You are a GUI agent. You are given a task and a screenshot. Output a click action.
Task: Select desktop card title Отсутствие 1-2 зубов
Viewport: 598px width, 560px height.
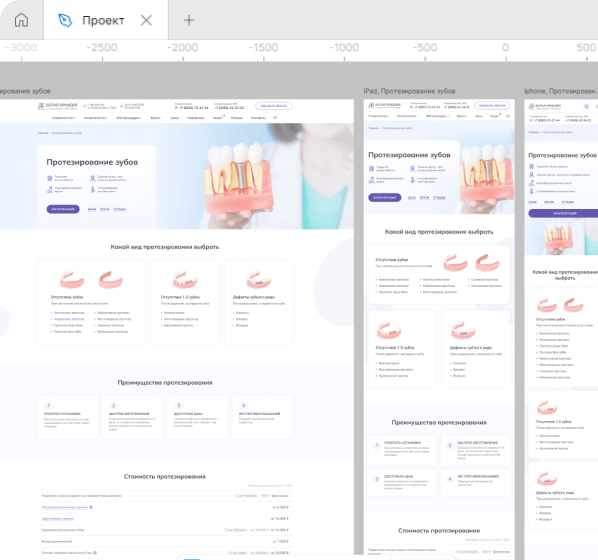(180, 297)
